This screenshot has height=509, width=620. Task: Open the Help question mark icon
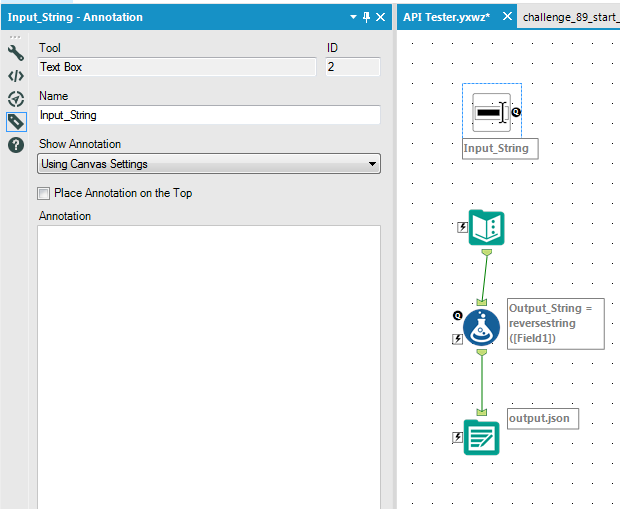pos(16,145)
